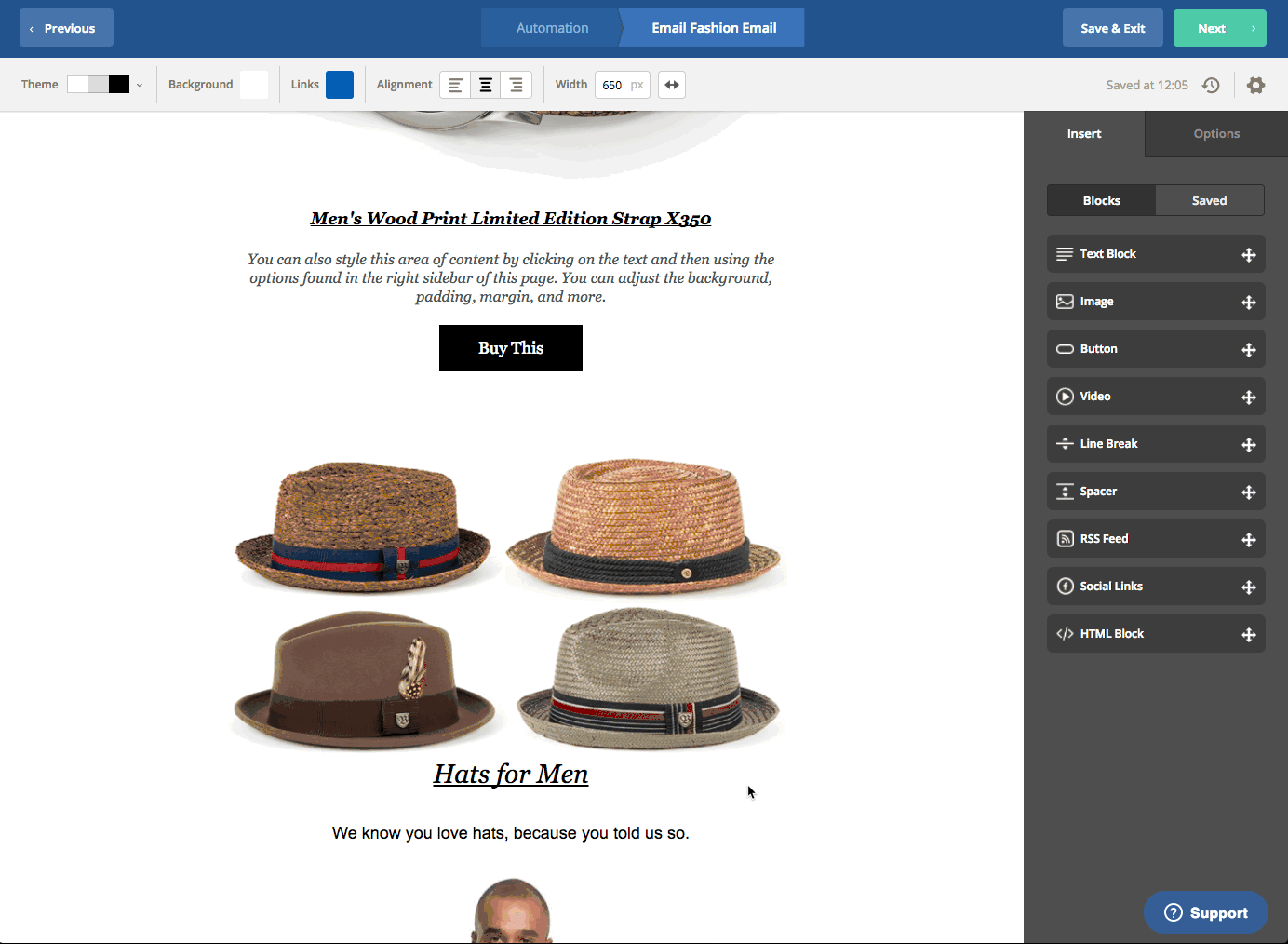Click the revision history clock icon
The width and height of the screenshot is (1288, 944).
pyautogui.click(x=1211, y=85)
